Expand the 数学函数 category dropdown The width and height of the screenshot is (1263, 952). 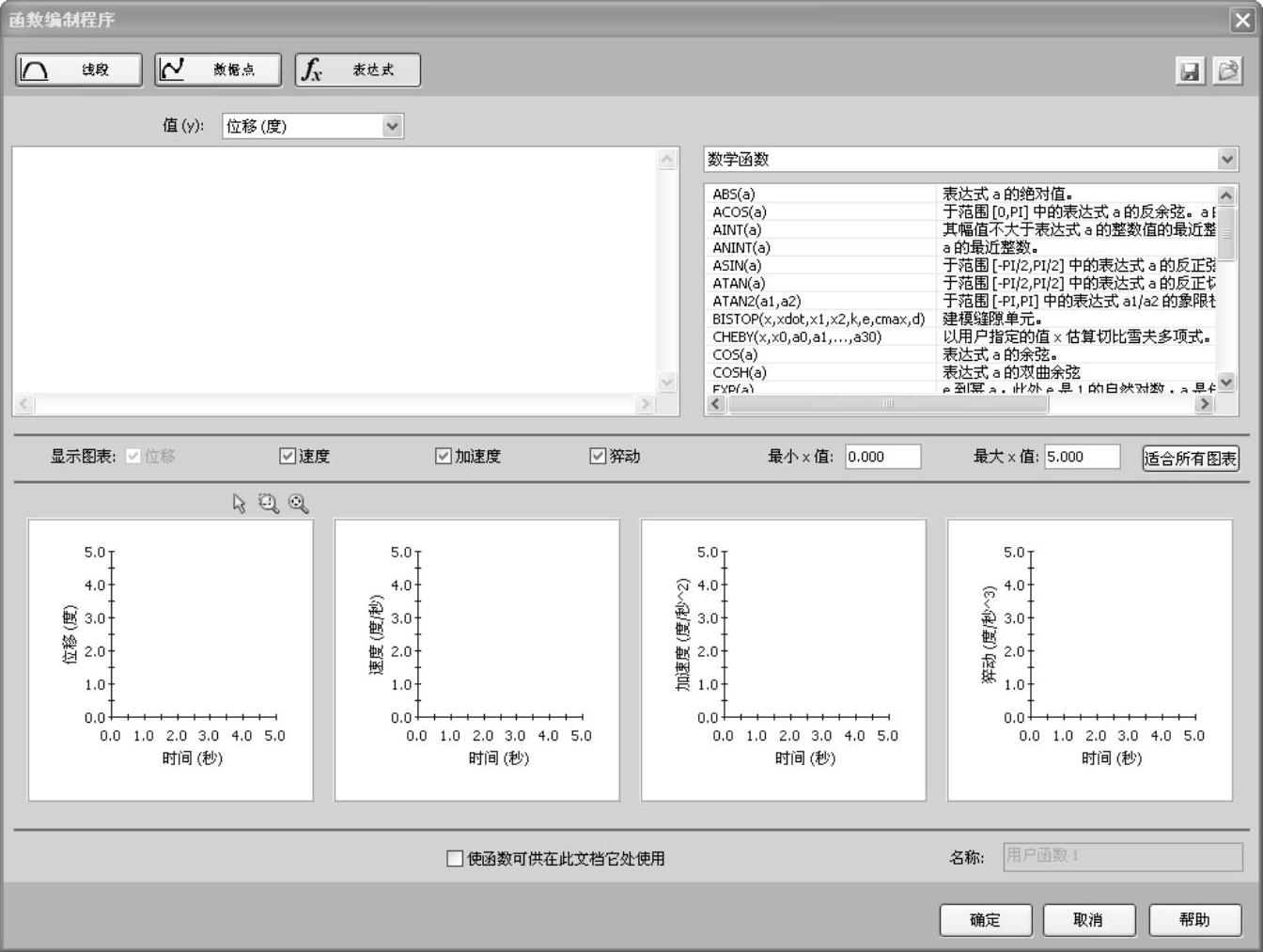pyautogui.click(x=1226, y=160)
